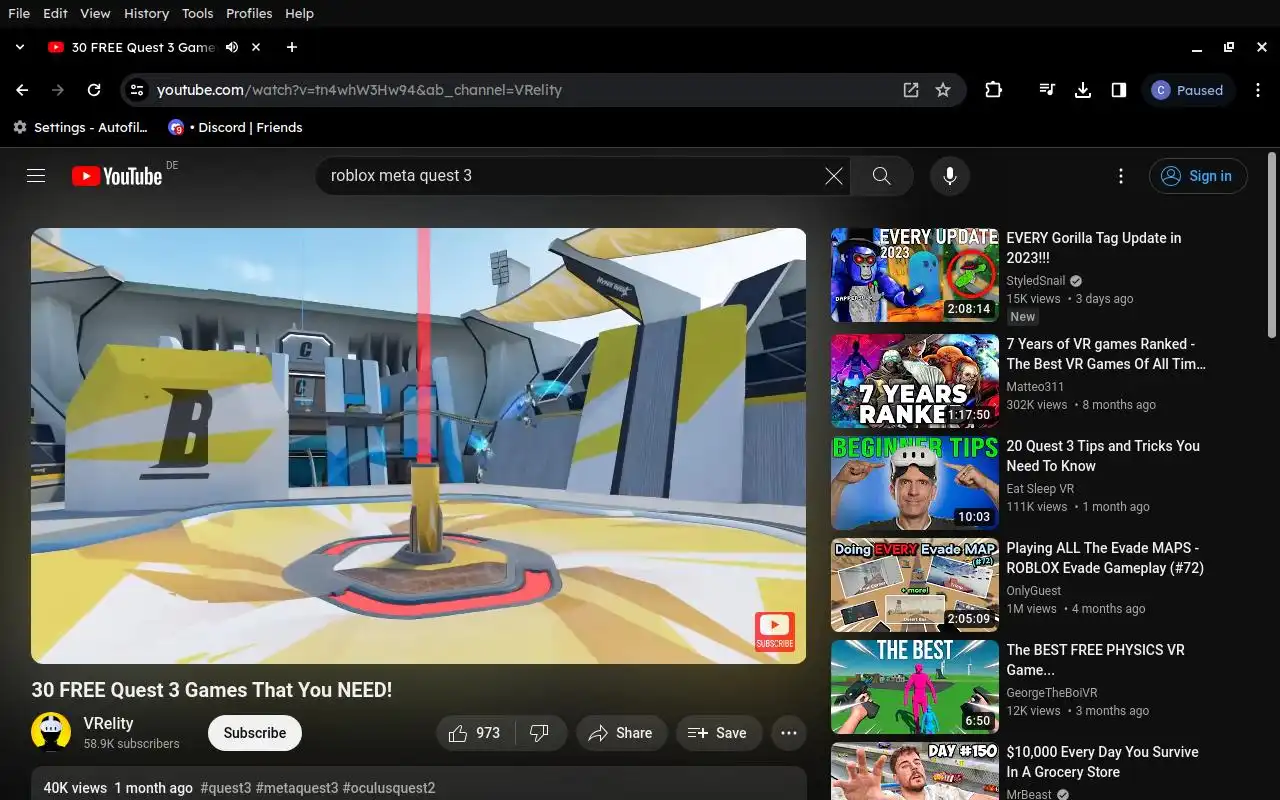1280x800 pixels.
Task: Click the #oculusquest2 hashtag
Action: click(389, 788)
